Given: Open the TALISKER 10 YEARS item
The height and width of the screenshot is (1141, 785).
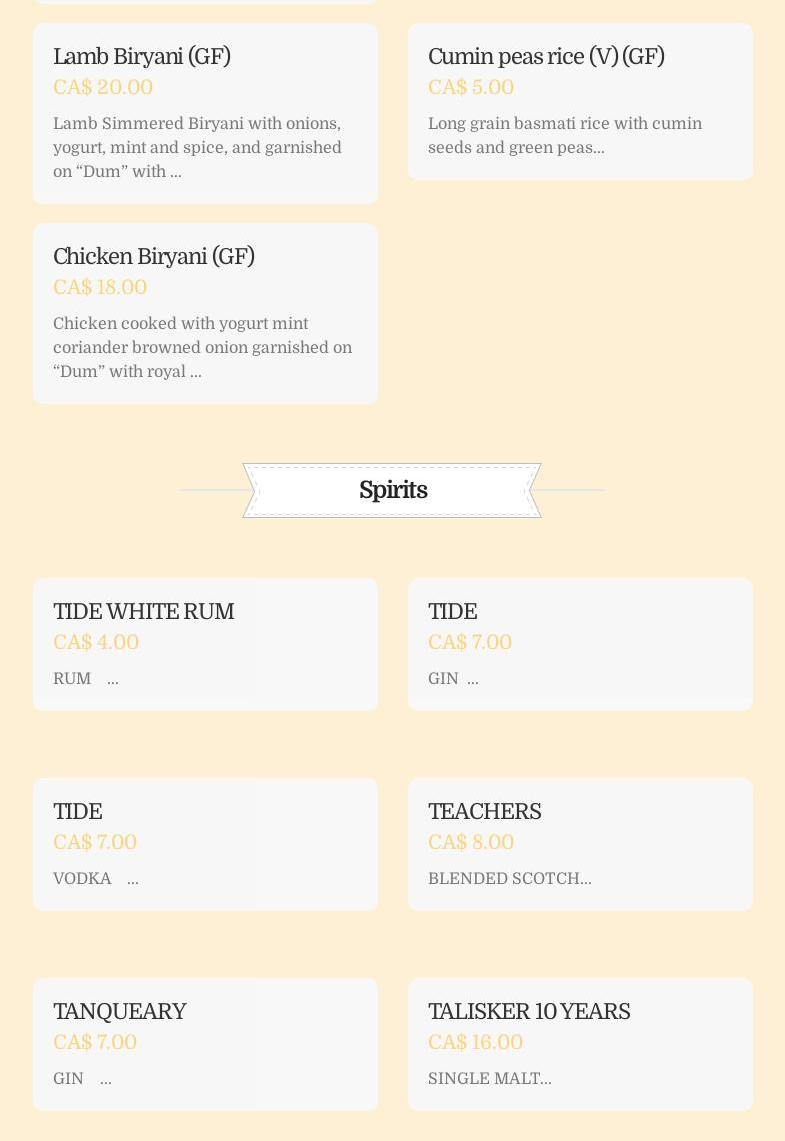Looking at the screenshot, I should 529,1012.
